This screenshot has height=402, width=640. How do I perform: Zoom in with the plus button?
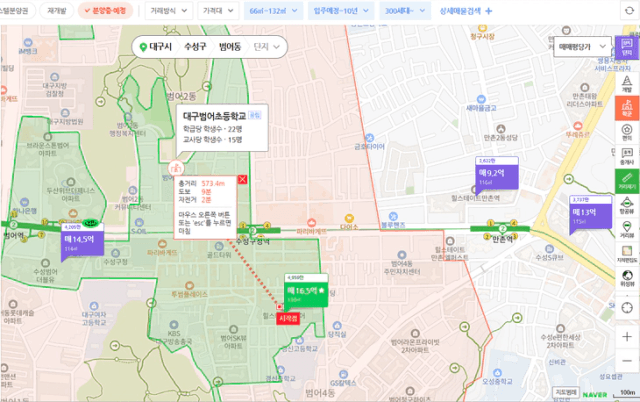point(627,337)
